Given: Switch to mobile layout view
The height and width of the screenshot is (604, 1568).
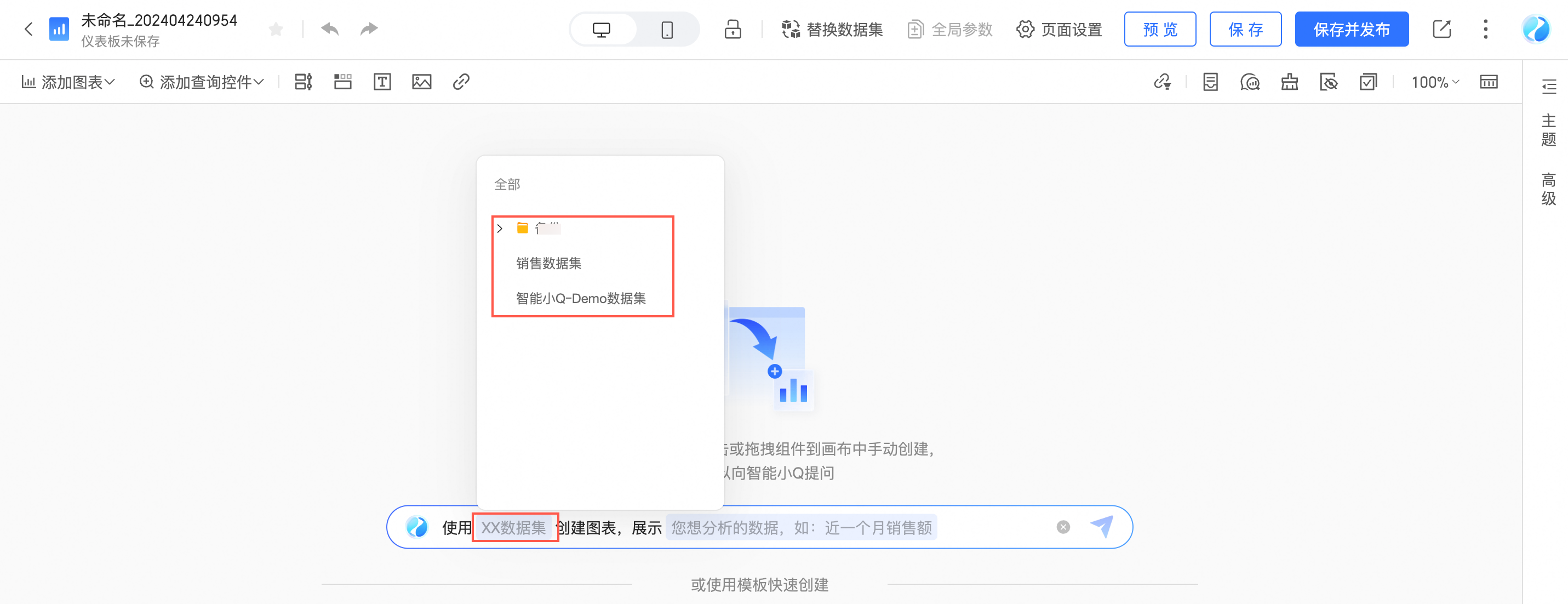Looking at the screenshot, I should [x=667, y=29].
